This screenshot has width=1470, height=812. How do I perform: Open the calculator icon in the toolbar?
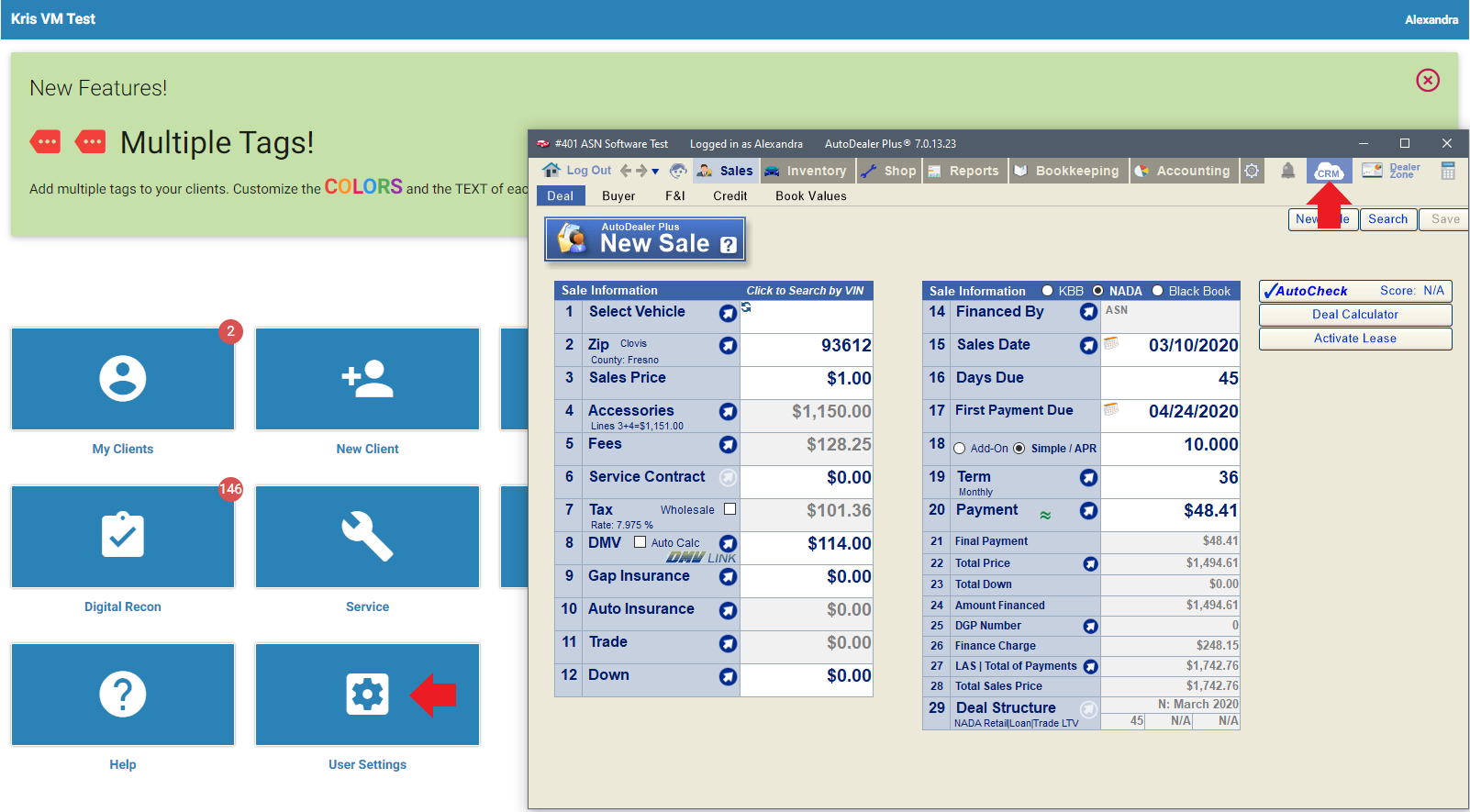(1448, 171)
